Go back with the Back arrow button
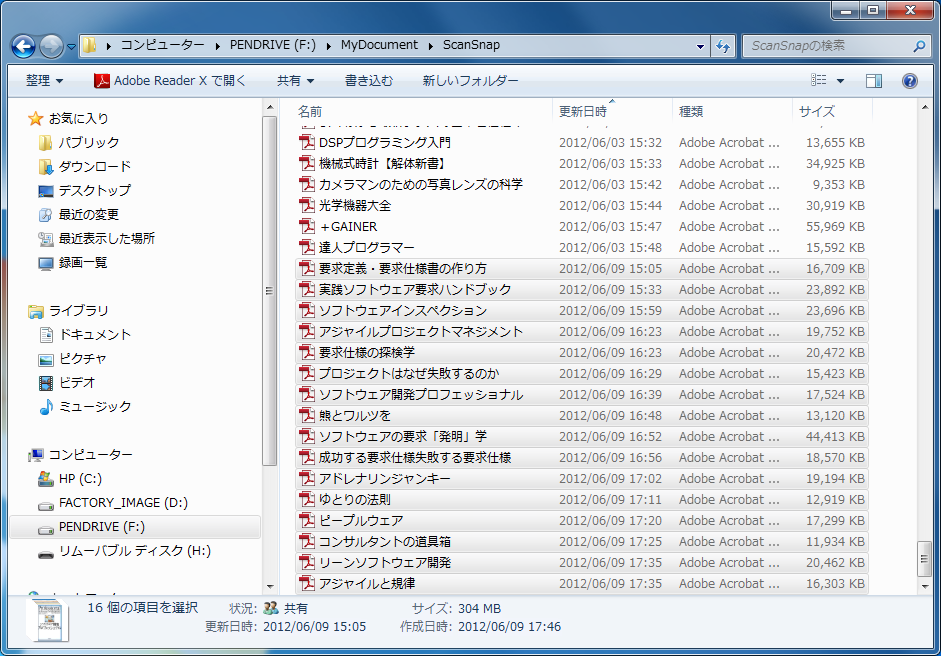Image resolution: width=941 pixels, height=656 pixels. 23,46
